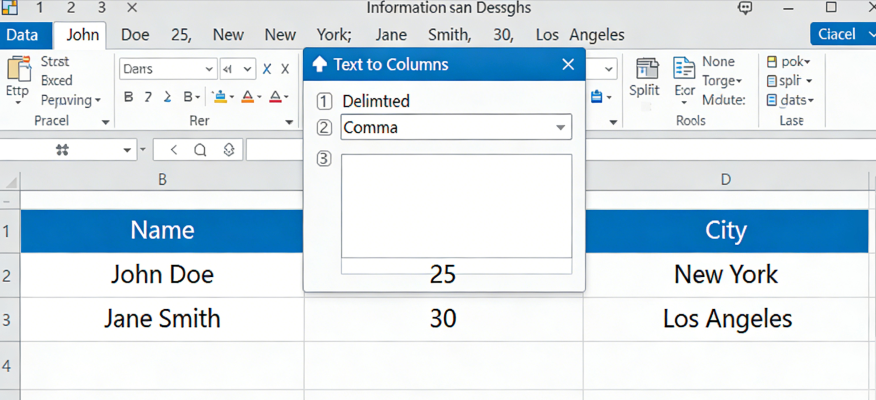876x400 pixels.
Task: Click the None option in Rools group
Action: point(718,61)
